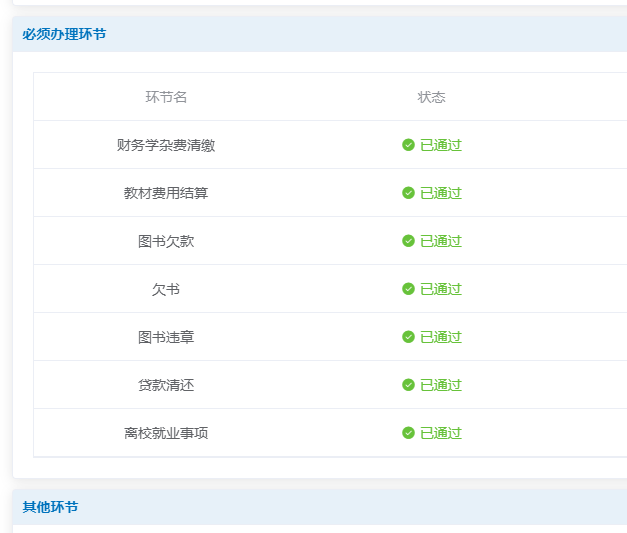Click the green check icon for 教材费用结算
This screenshot has height=533, width=627.
408,193
